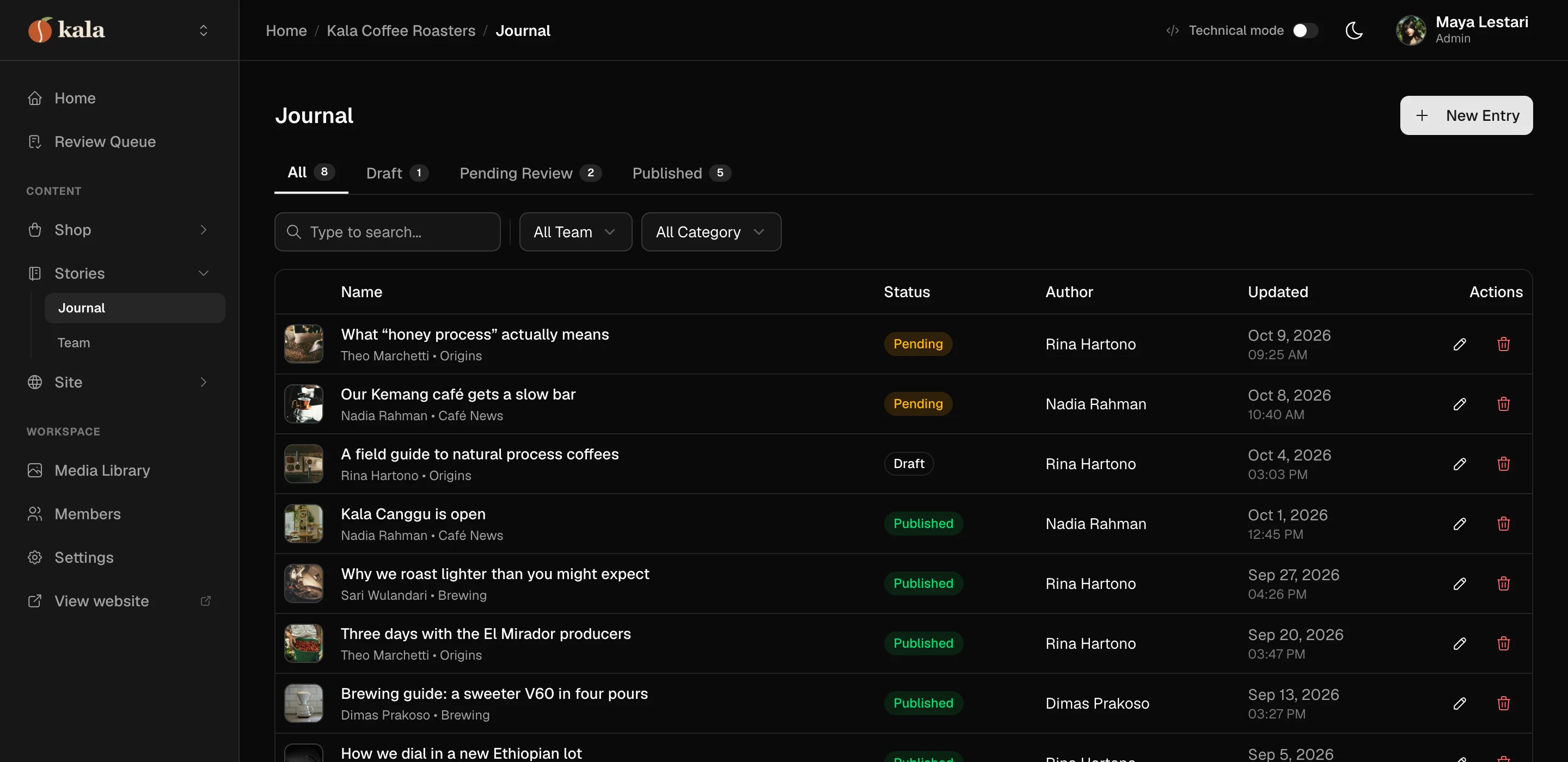1568x762 pixels.
Task: Edit the 'A field guide to natural process coffees' draft
Action: tap(1460, 464)
